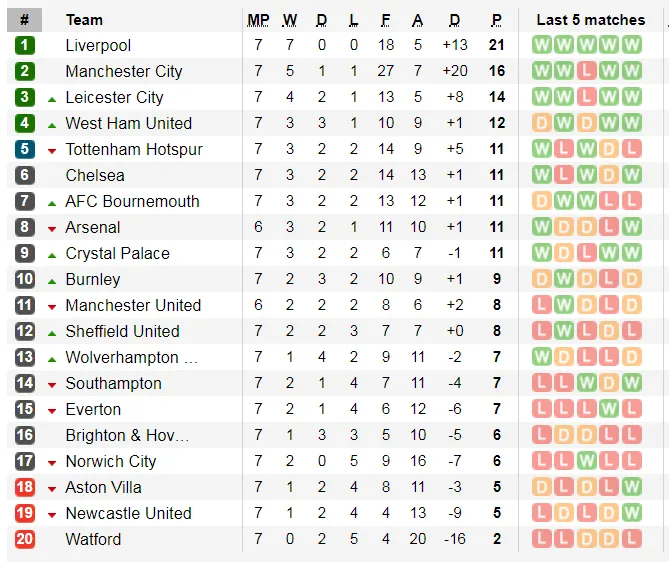This screenshot has width=669, height=562.
Task: Click Tottenham Hotspur's blue rank 5 badge
Action: click(25, 149)
